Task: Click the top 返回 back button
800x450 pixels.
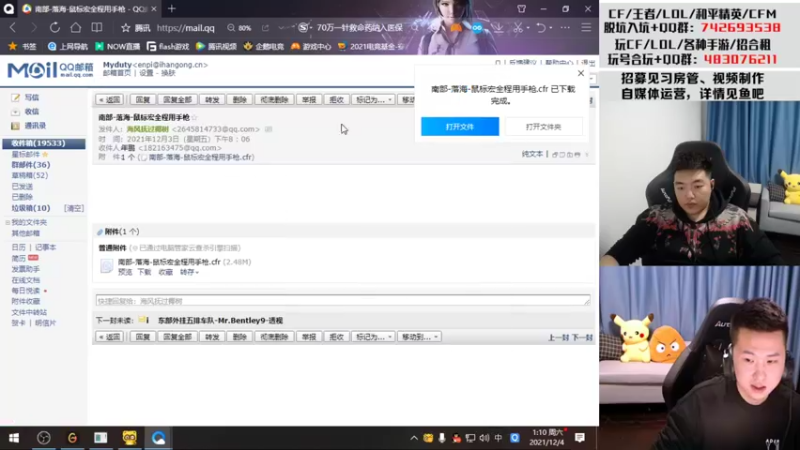Action: (109, 99)
